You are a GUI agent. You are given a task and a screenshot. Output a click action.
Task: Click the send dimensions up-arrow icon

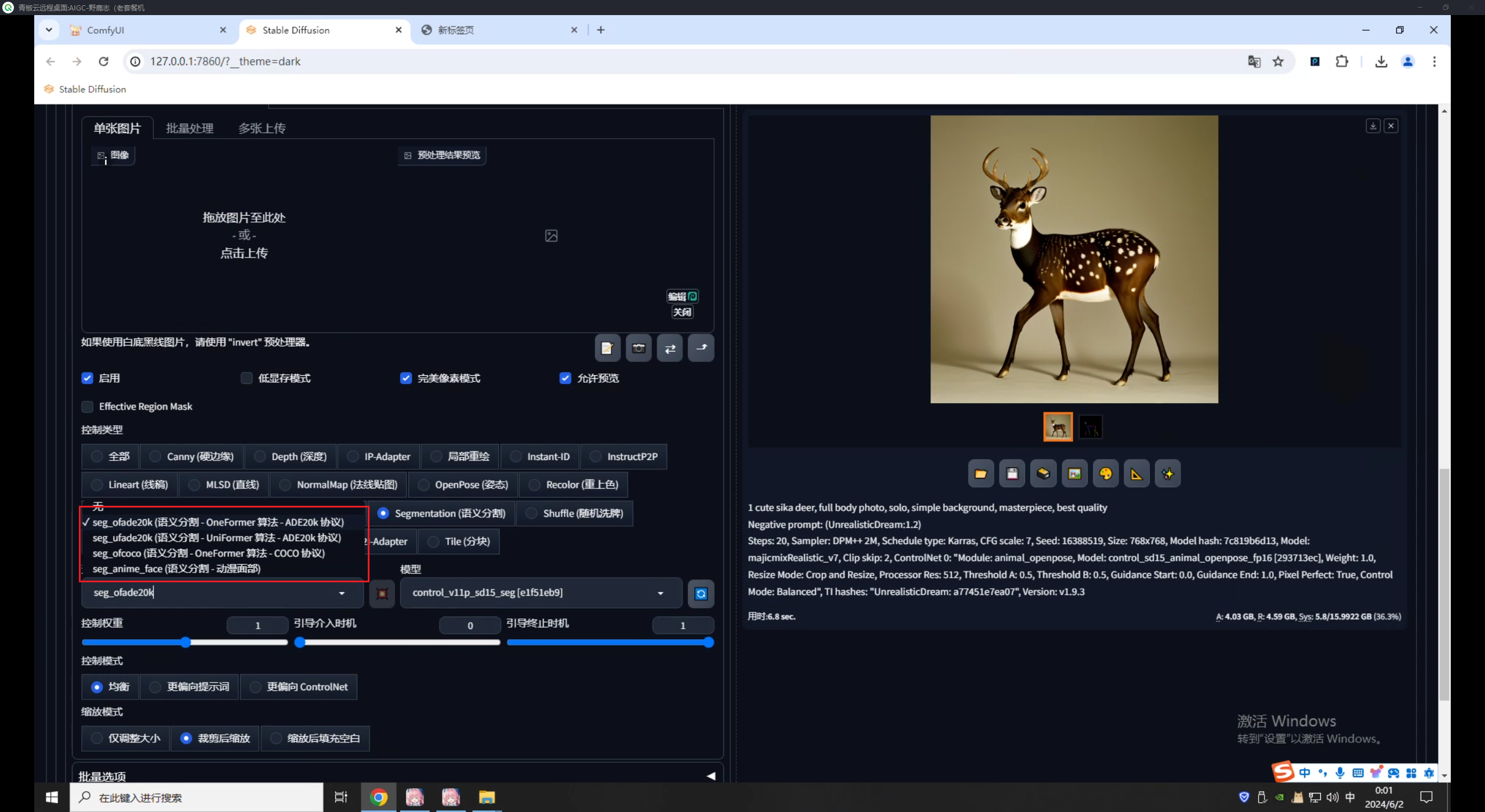701,348
